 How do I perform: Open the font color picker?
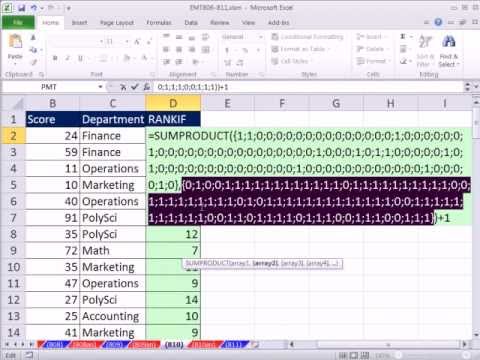(144, 58)
